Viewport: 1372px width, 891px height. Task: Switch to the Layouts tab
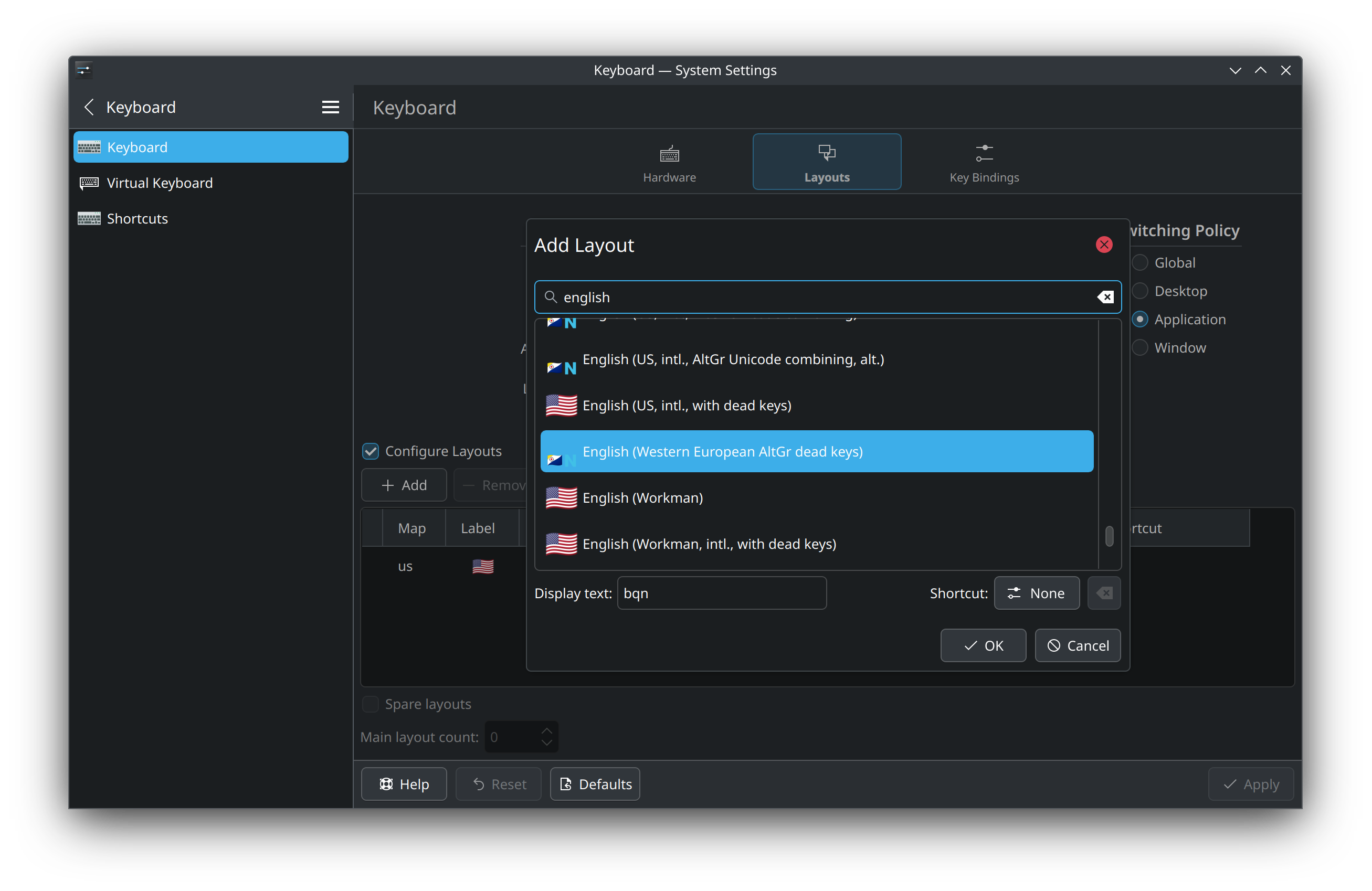point(827,163)
